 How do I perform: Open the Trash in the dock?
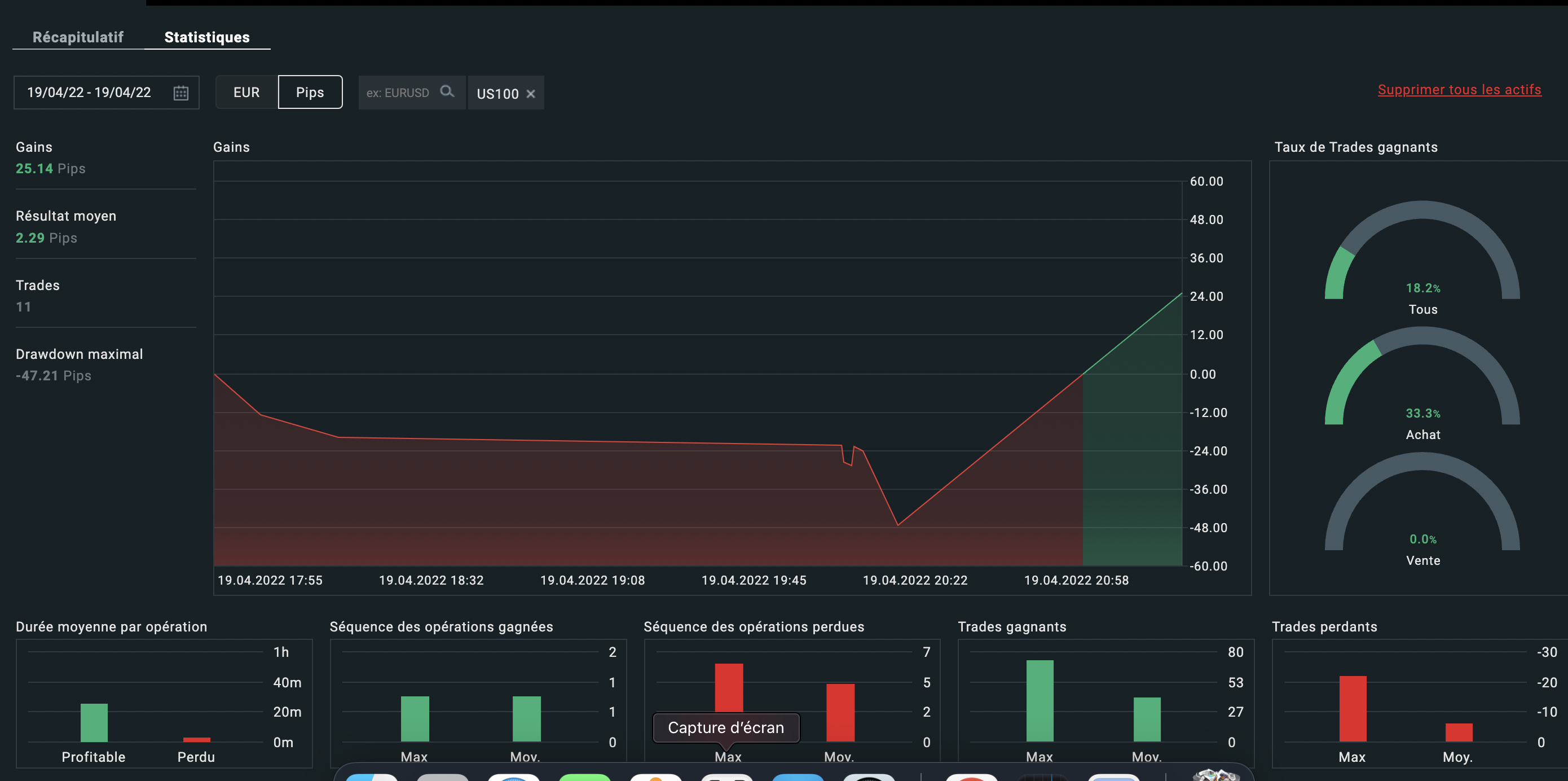[1215, 775]
